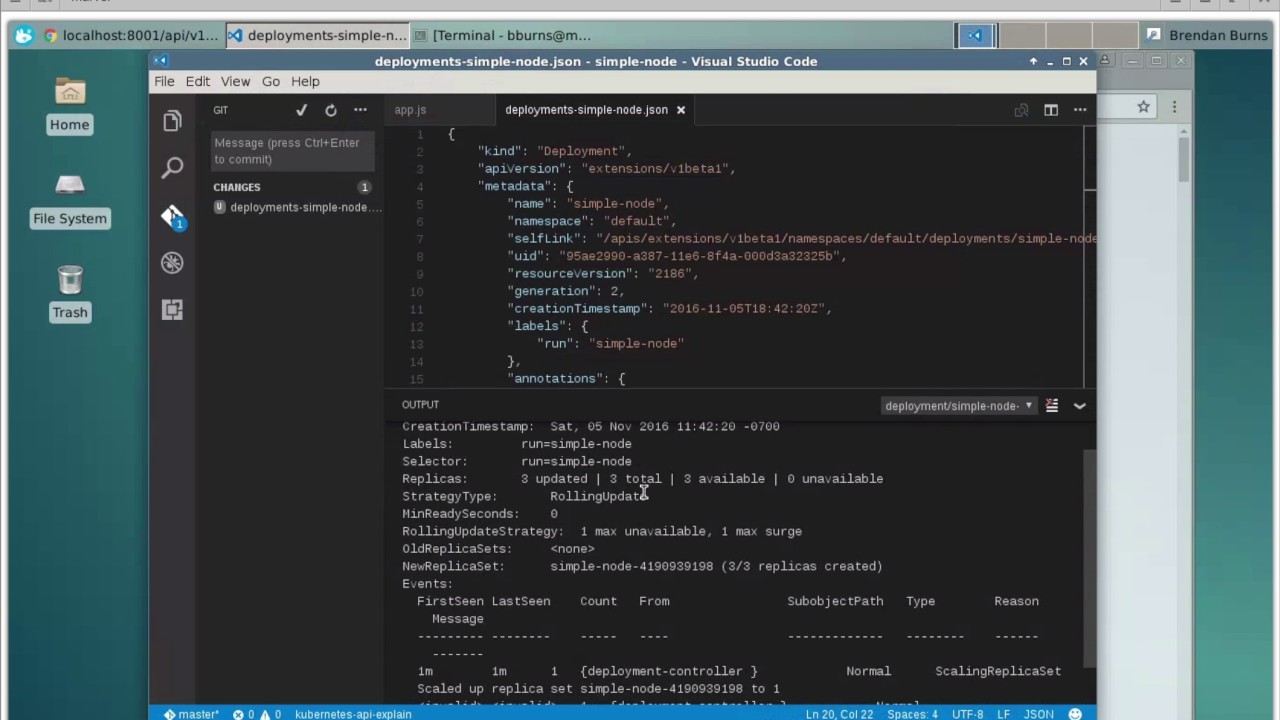This screenshot has height=720, width=1280.
Task: Click kubernetes-api-explain in the status bar
Action: 353,714
